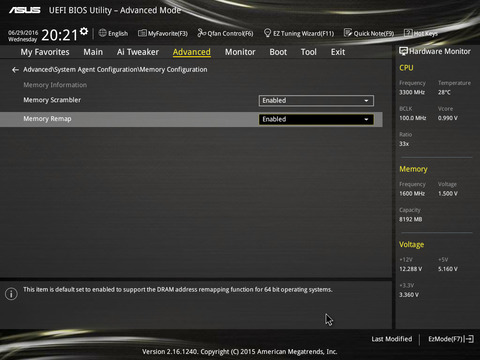Open the clock settings gear icon
This screenshot has height=360, width=480.
(84, 31)
